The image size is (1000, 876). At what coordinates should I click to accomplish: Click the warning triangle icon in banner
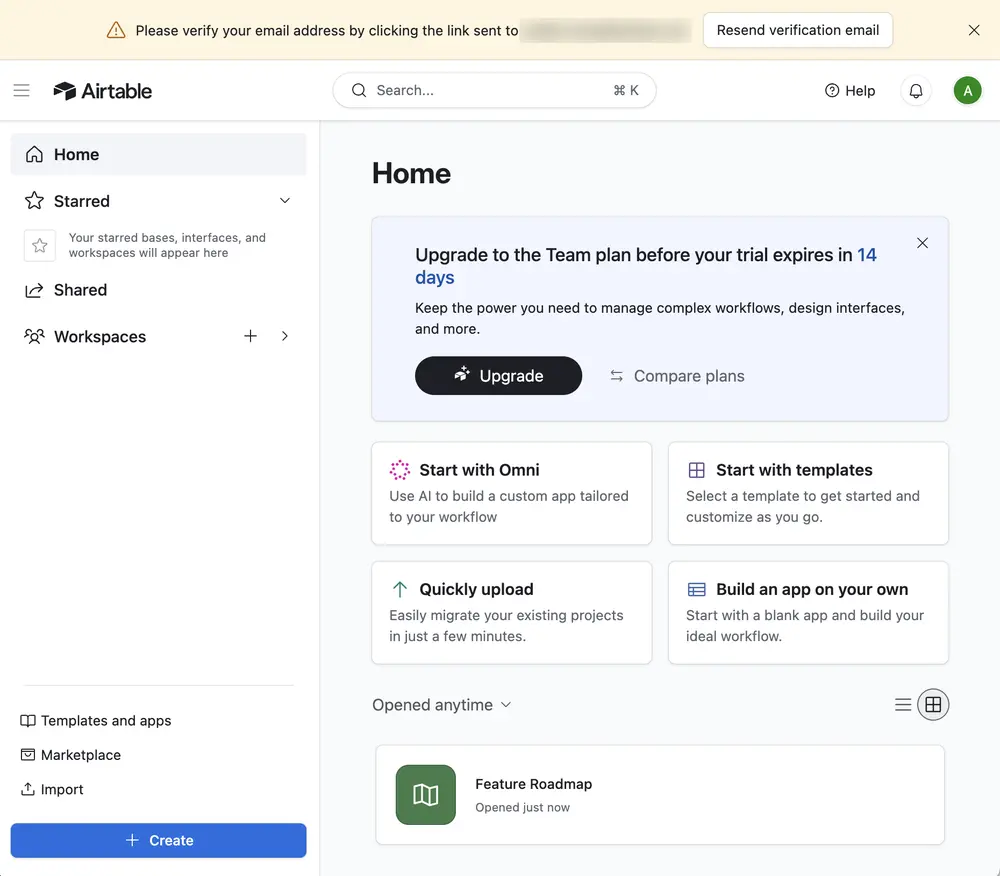(115, 30)
